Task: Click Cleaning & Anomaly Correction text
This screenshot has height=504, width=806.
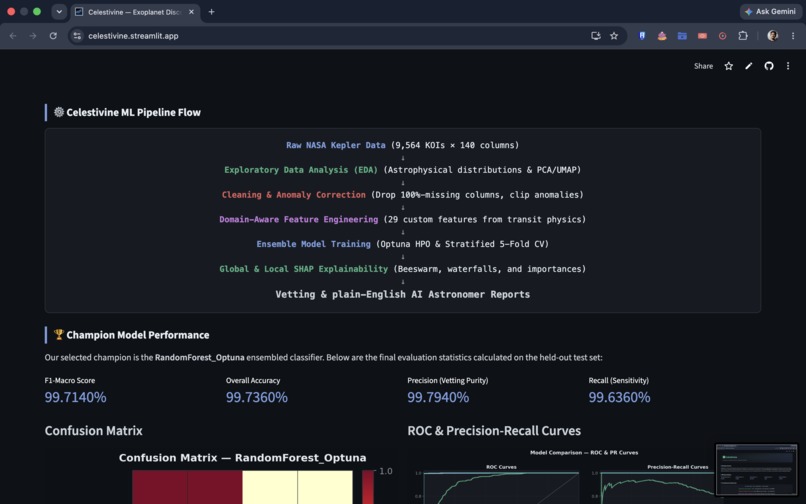Action: pyautogui.click(x=294, y=194)
